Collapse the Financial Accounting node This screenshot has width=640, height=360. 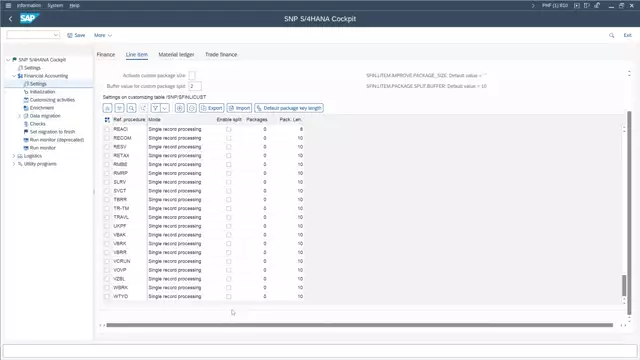pos(14,76)
